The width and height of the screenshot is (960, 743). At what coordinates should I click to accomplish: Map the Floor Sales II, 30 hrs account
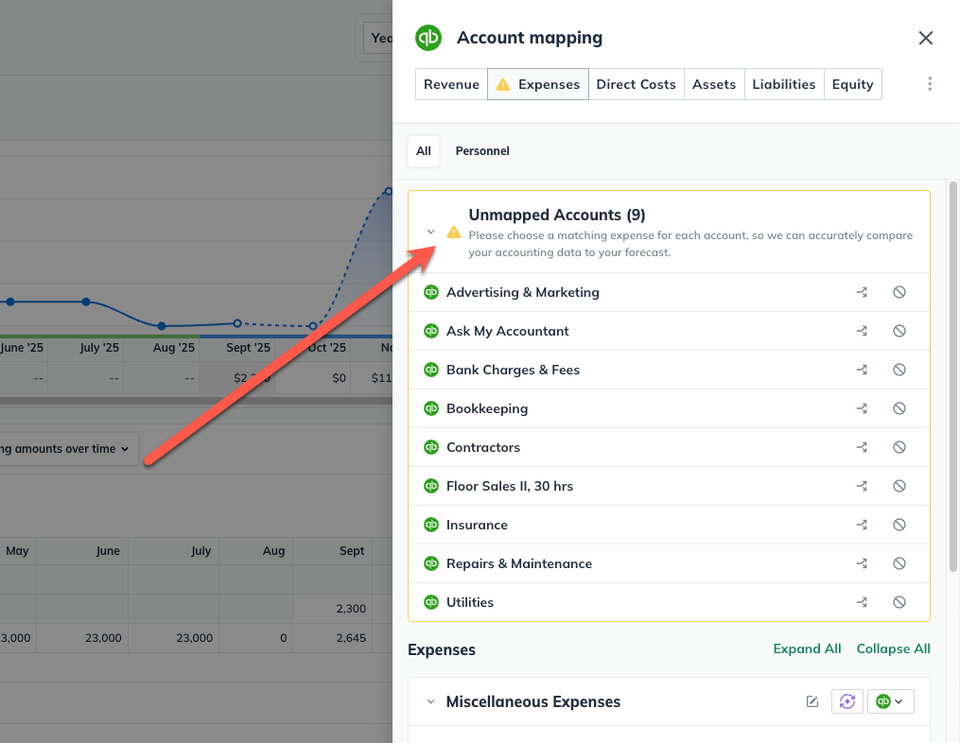pyautogui.click(x=861, y=486)
